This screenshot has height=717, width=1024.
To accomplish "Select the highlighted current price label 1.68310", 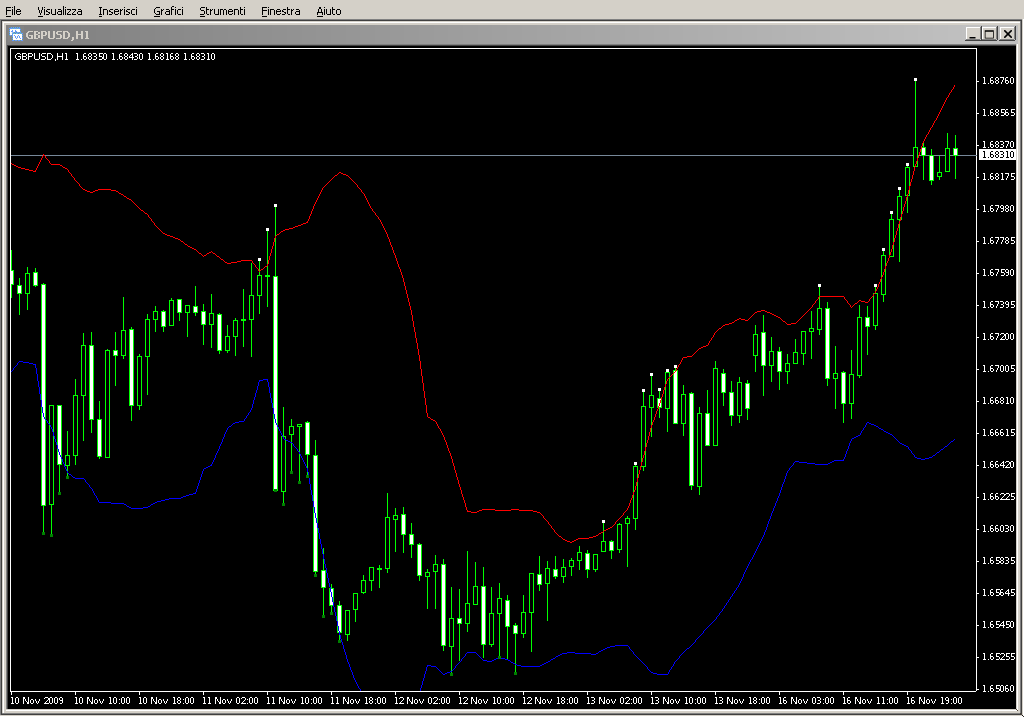I will coord(998,155).
